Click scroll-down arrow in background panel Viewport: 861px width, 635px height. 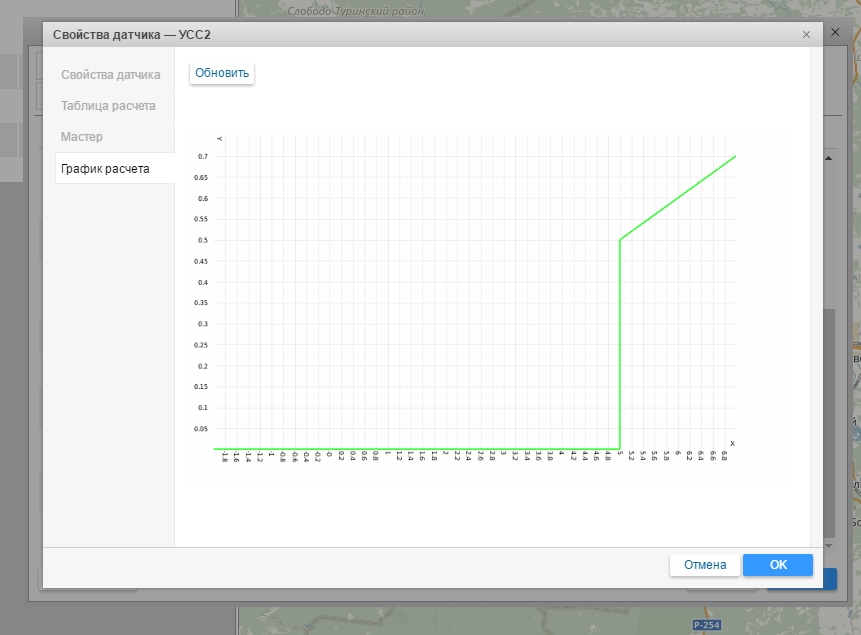pos(828,547)
